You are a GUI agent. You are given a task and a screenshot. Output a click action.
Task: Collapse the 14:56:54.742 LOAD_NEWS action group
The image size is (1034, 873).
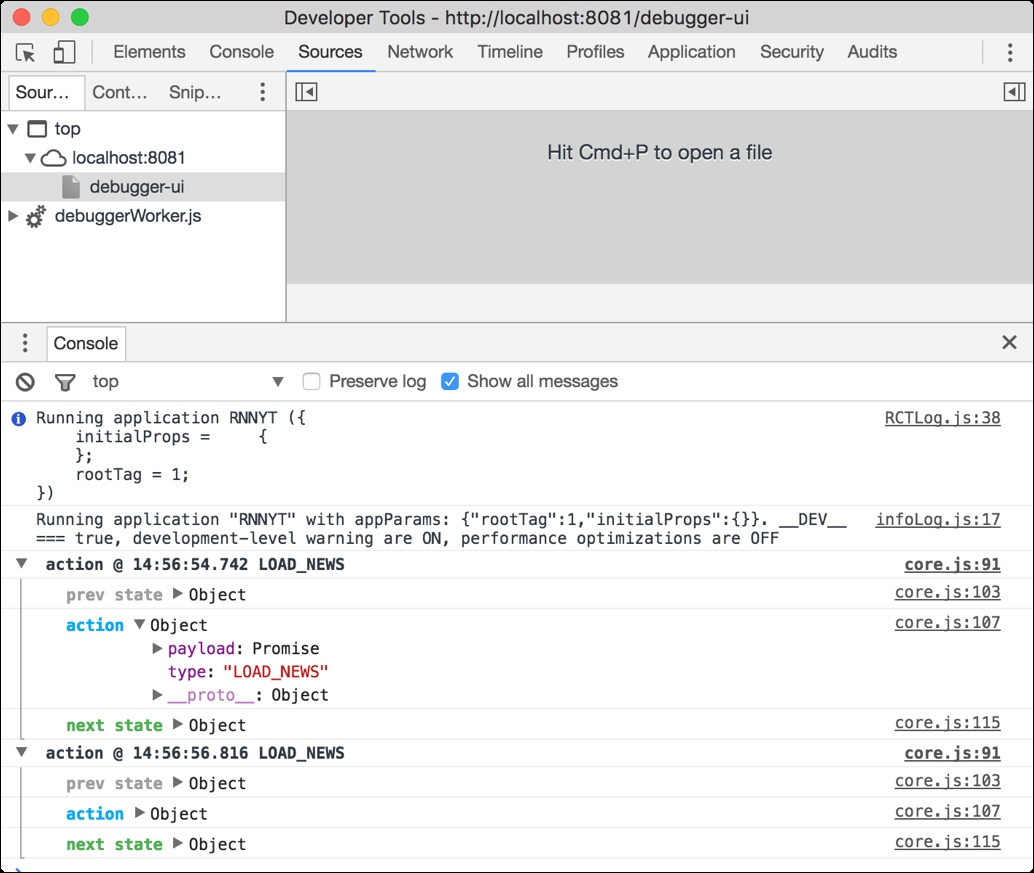tap(22, 564)
